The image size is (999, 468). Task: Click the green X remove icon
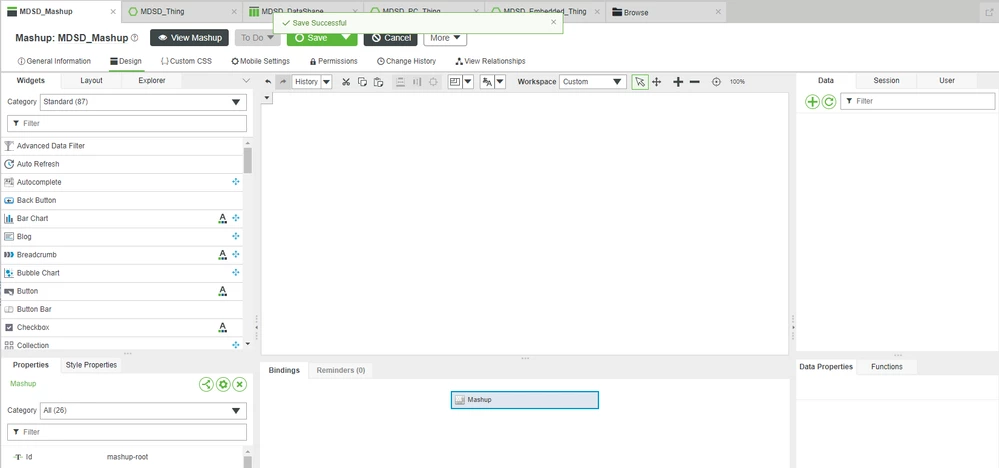240,384
